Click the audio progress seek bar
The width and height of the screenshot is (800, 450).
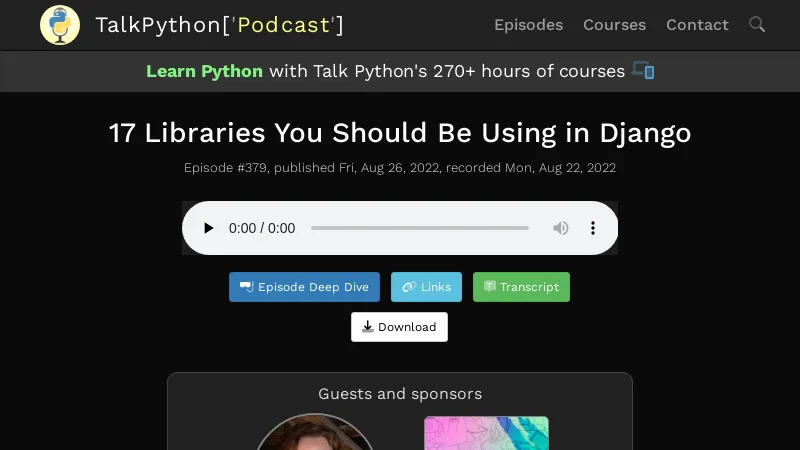click(x=419, y=228)
